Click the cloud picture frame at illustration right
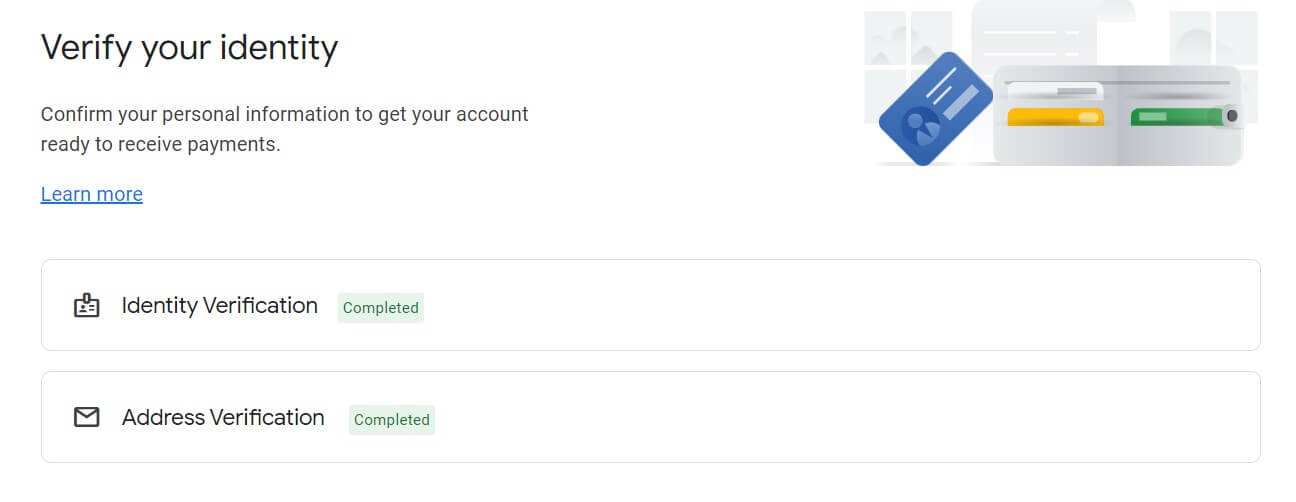The height and width of the screenshot is (502, 1296). point(1214,37)
